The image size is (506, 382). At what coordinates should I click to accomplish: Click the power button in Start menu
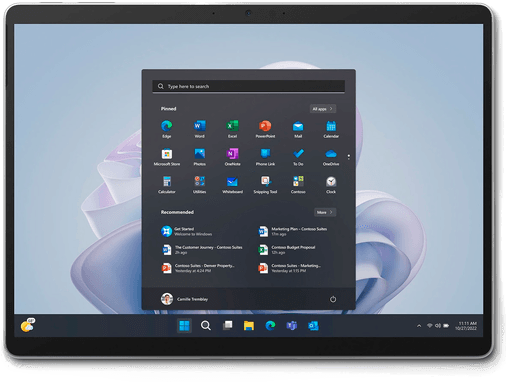(333, 299)
